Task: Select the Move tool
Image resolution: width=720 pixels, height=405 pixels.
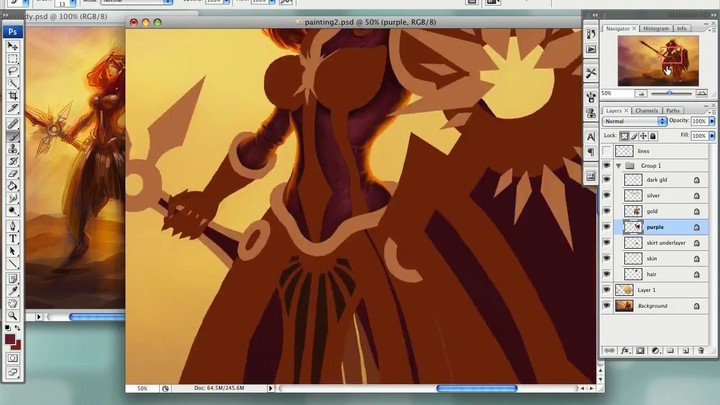Action: pyautogui.click(x=12, y=46)
